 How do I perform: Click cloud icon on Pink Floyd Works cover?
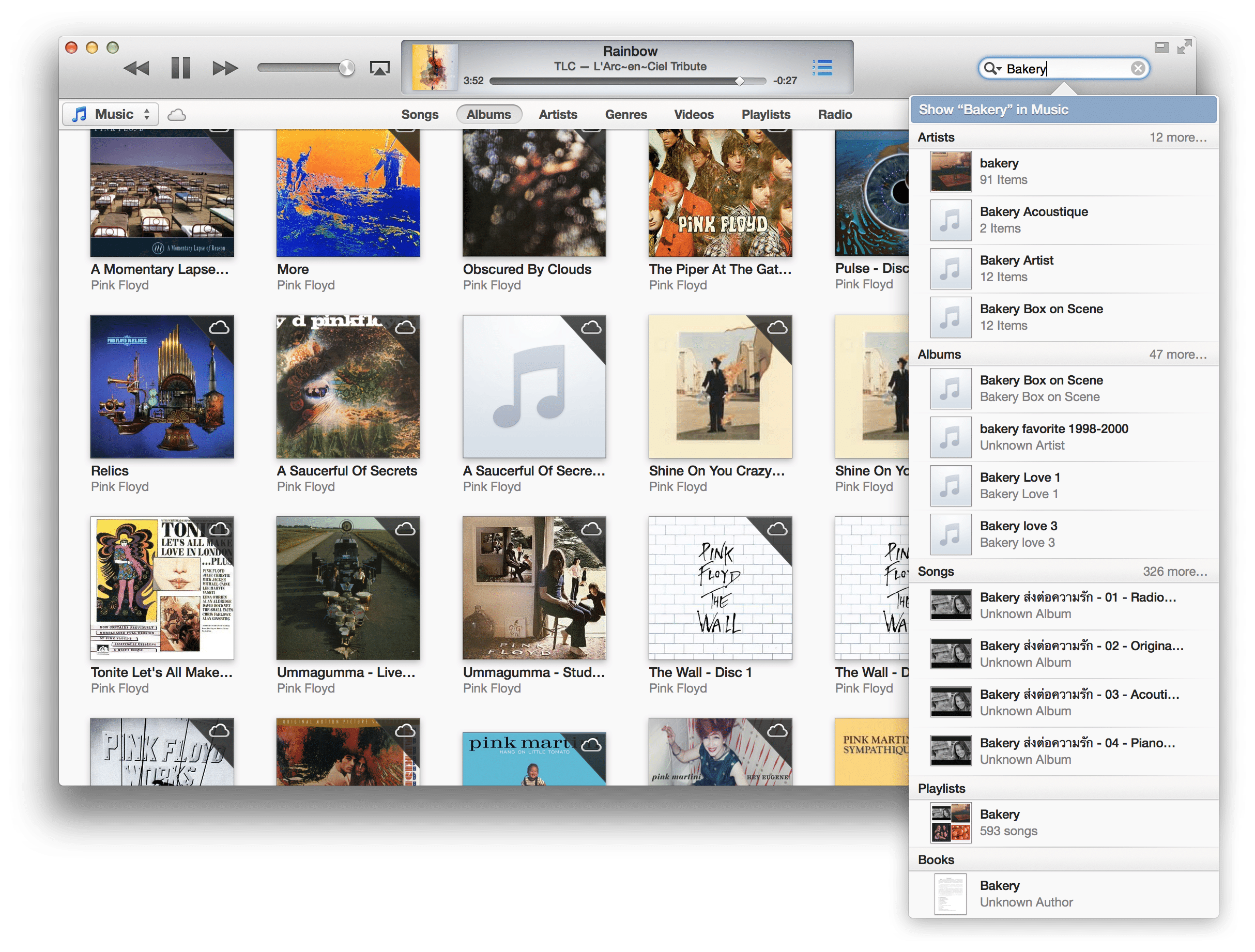220,731
